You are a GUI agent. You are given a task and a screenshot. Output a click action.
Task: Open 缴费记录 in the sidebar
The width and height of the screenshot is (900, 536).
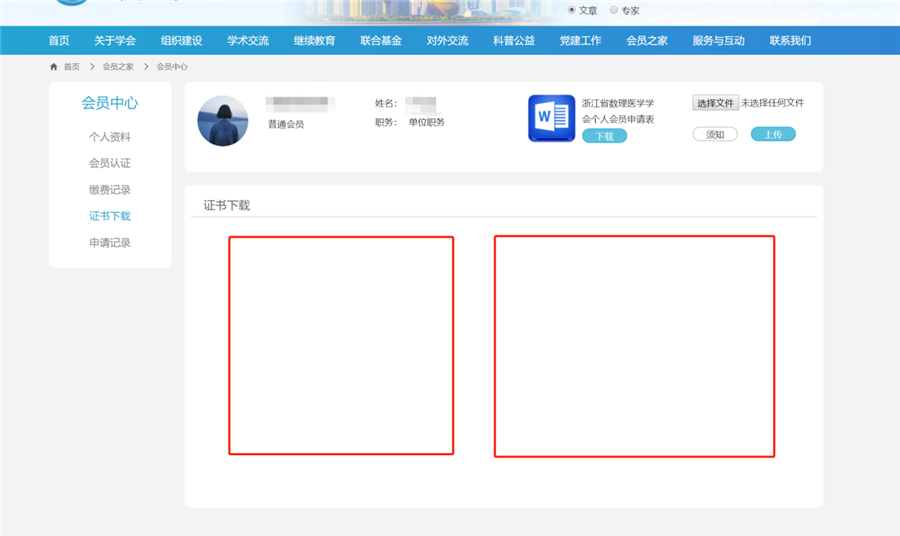(x=110, y=190)
